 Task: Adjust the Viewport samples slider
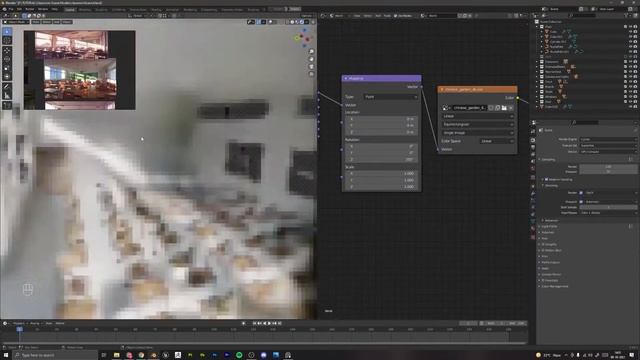pyautogui.click(x=608, y=172)
